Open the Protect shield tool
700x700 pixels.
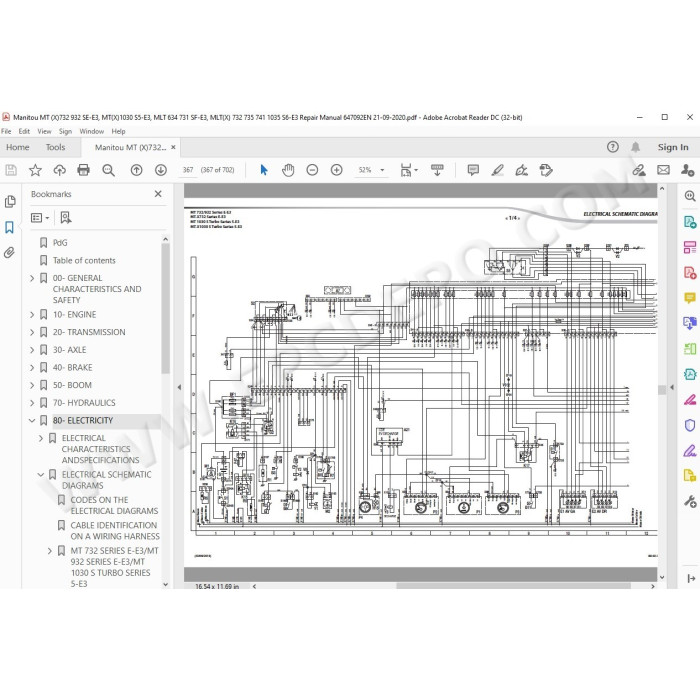coord(690,425)
